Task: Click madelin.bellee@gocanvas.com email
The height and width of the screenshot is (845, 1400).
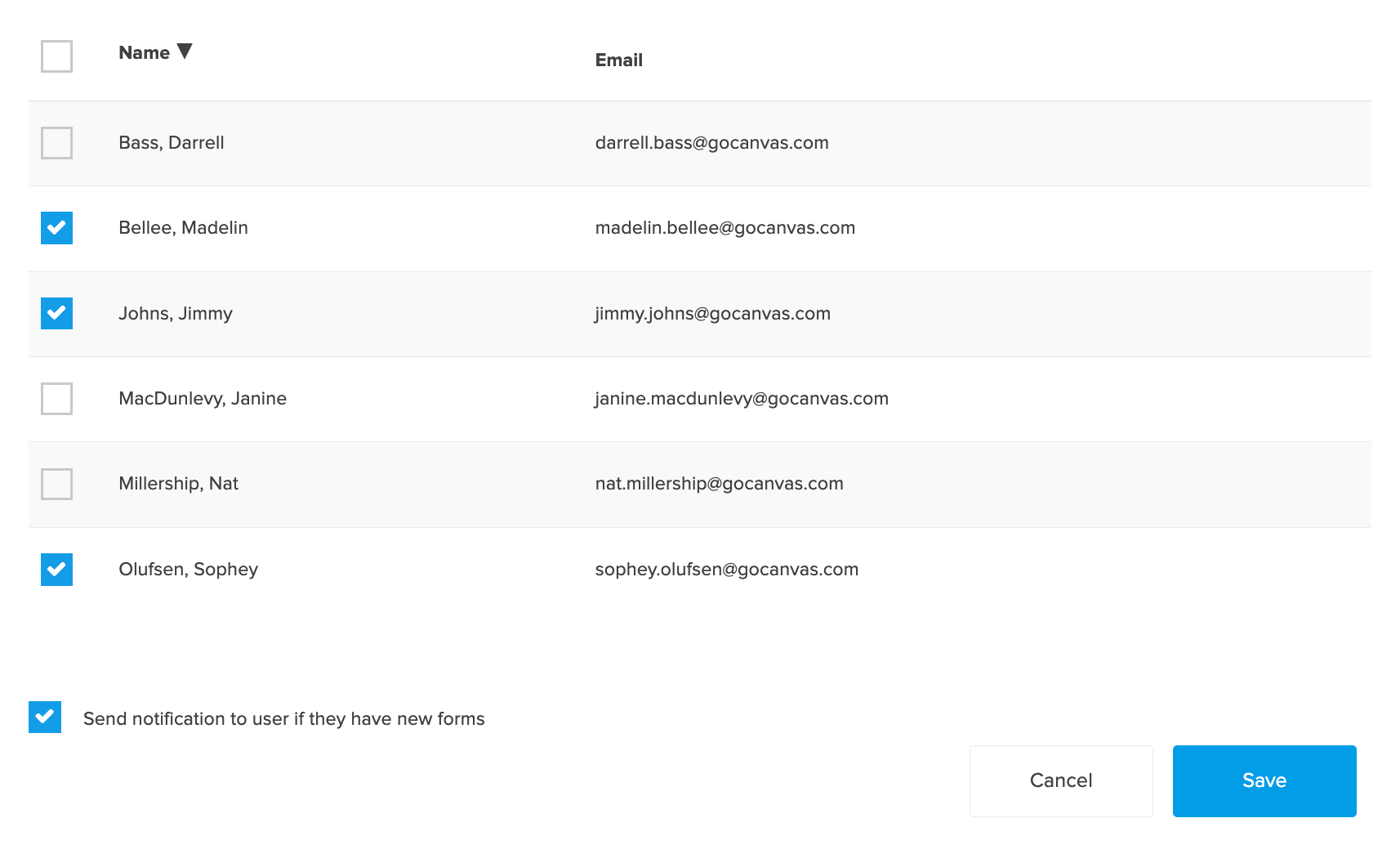Action: (x=725, y=228)
